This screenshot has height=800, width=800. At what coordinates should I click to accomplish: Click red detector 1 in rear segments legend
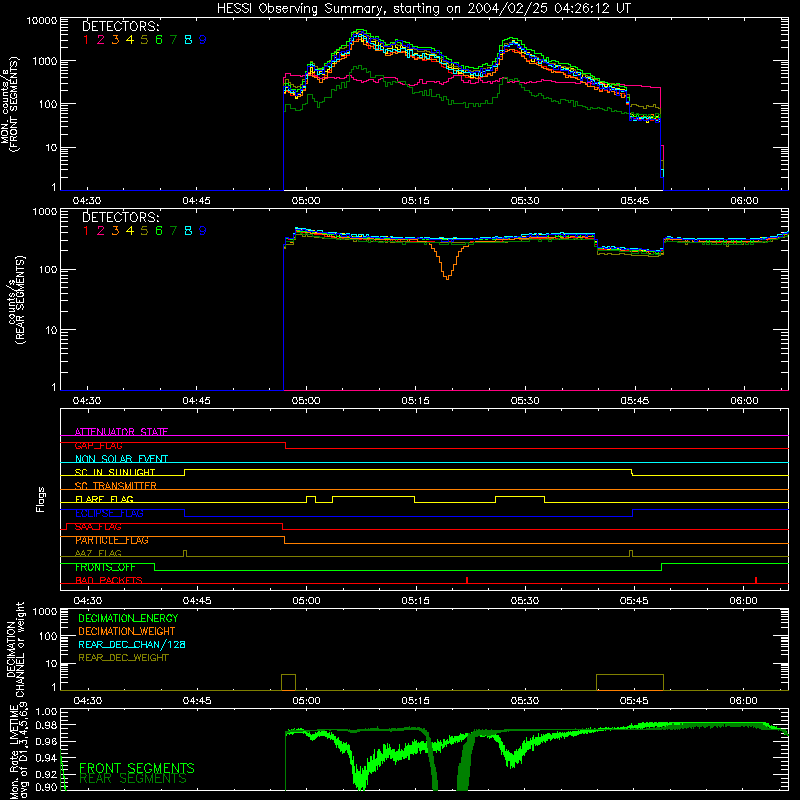click(x=86, y=231)
